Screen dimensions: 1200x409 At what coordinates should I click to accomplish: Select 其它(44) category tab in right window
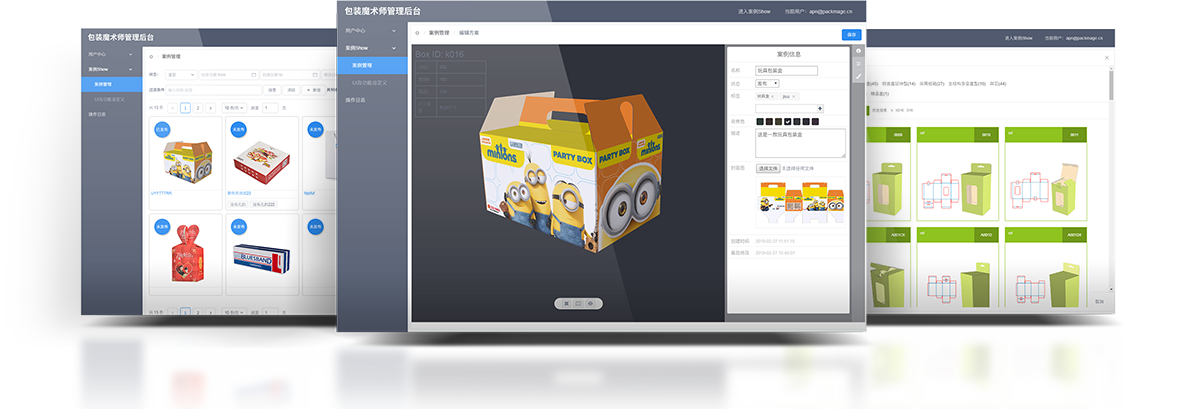pyautogui.click(x=998, y=84)
